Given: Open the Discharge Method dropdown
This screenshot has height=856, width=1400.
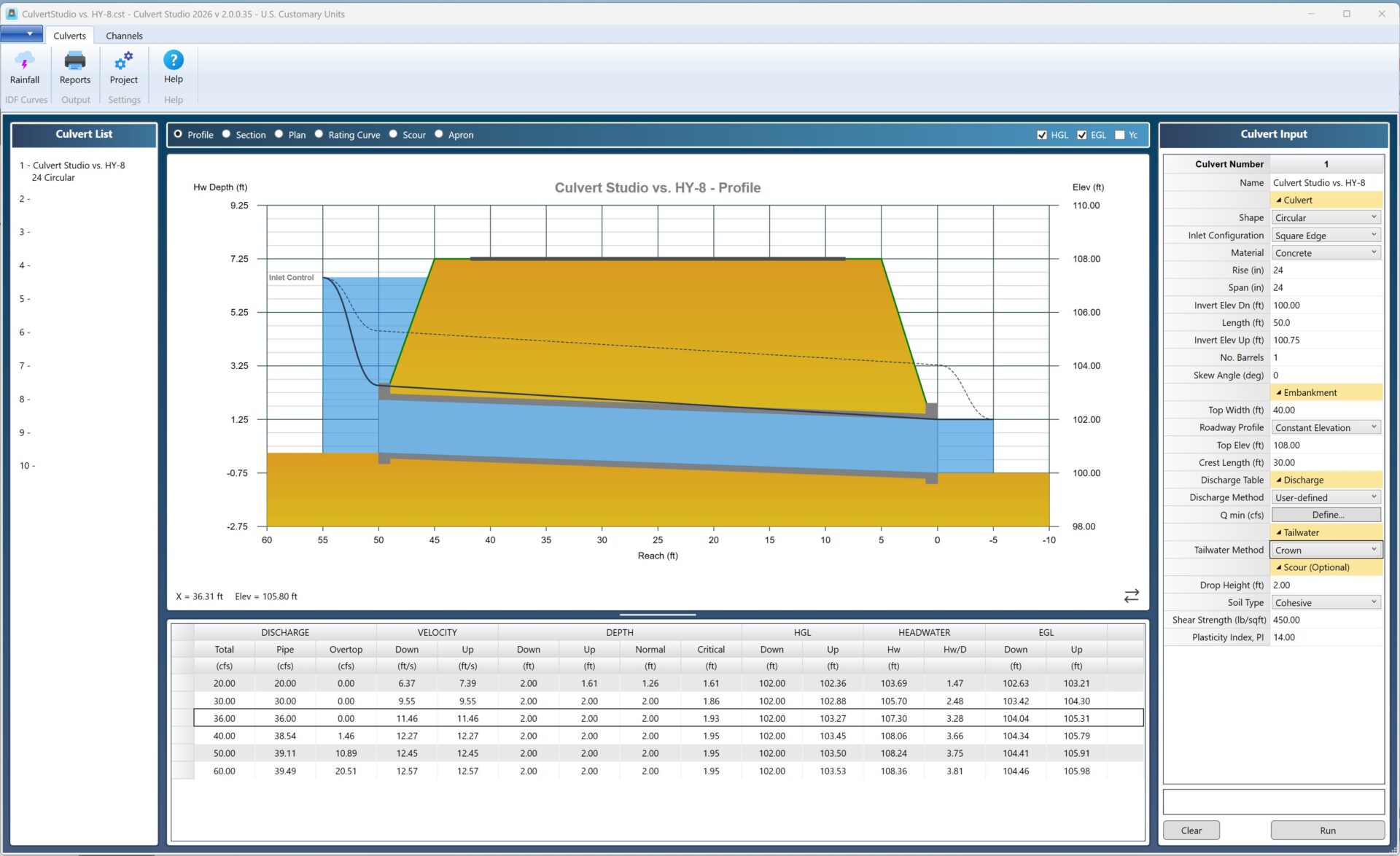Looking at the screenshot, I should click(x=1326, y=497).
